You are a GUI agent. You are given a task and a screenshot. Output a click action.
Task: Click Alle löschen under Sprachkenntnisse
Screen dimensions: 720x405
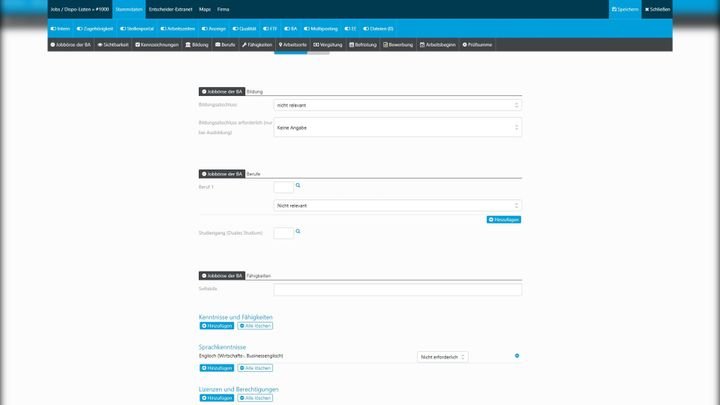pyautogui.click(x=255, y=369)
